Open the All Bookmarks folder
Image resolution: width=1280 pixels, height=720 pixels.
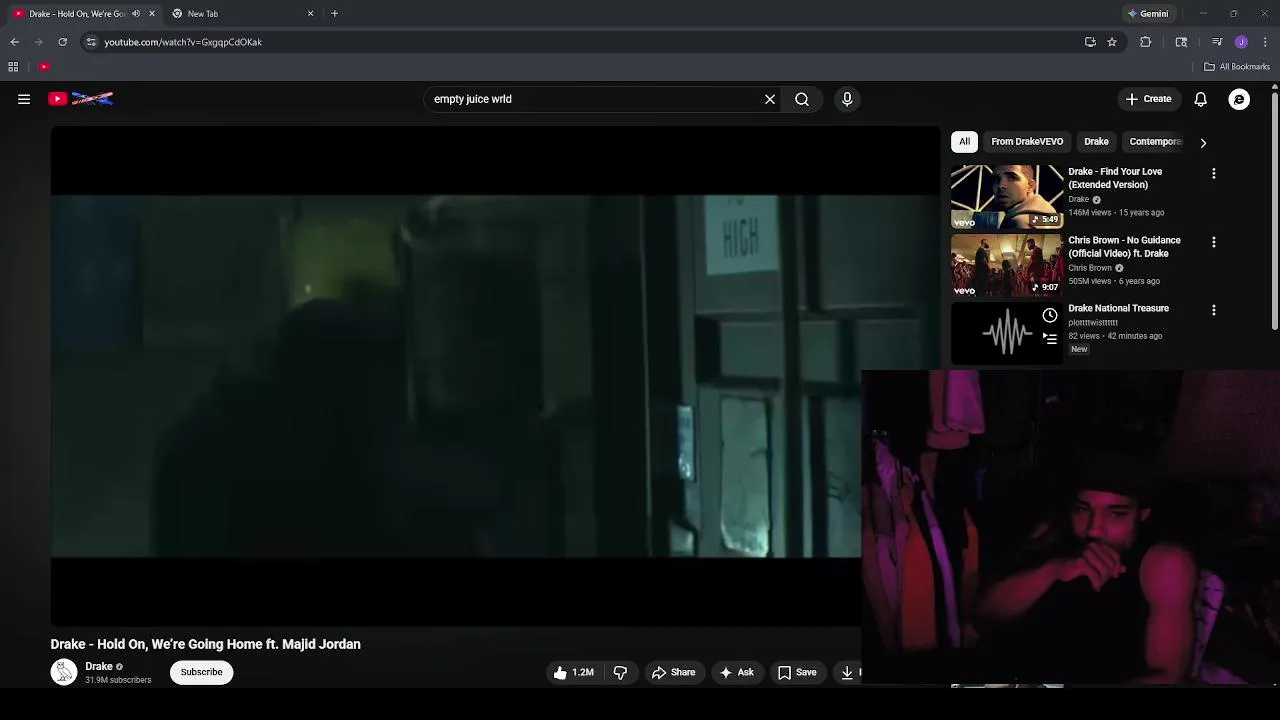1237,67
